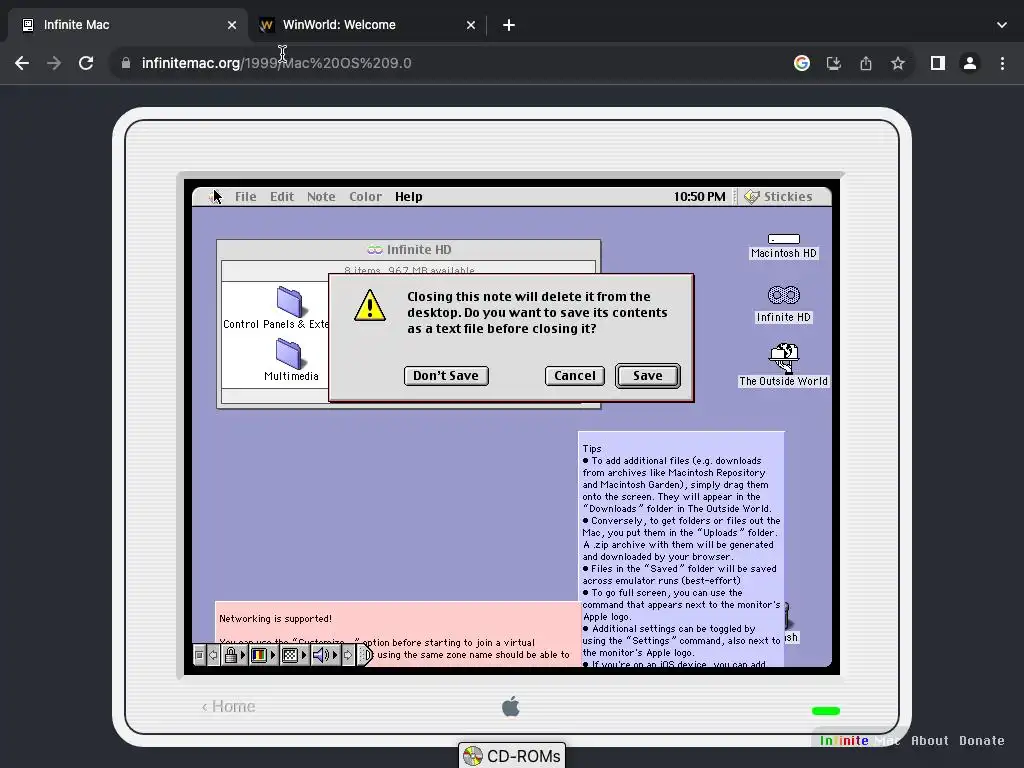Open the Infinite Mac footer link
This screenshot has width=1024, height=768.
tap(859, 741)
